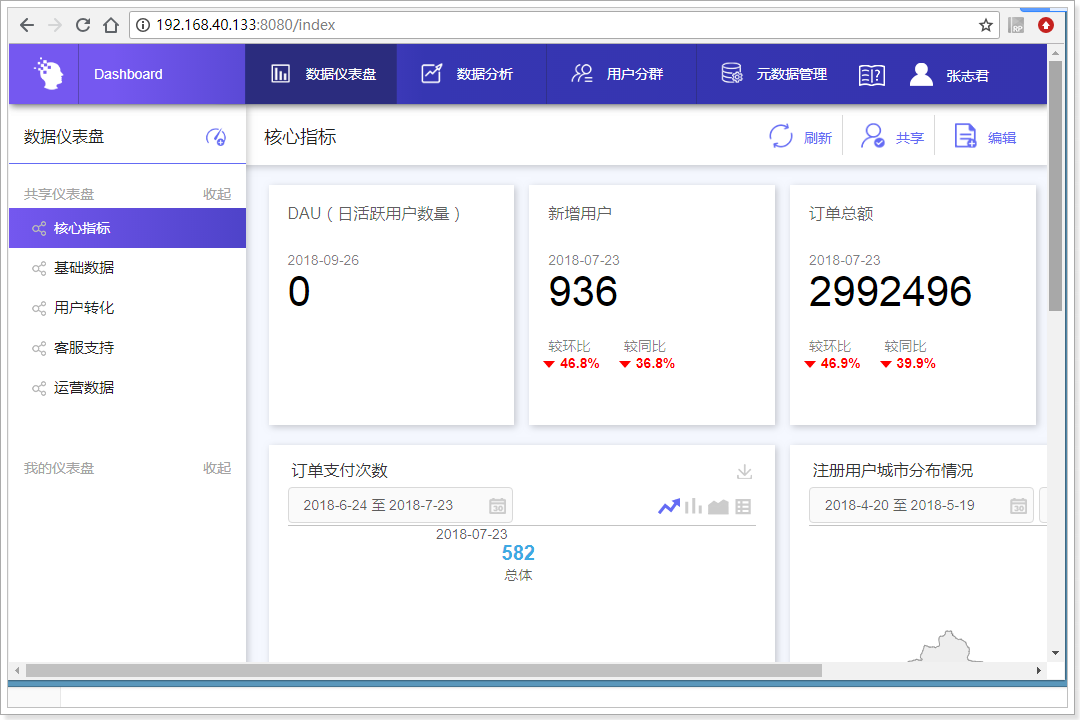Download the 订单支付次数 chart data

[x=744, y=472]
